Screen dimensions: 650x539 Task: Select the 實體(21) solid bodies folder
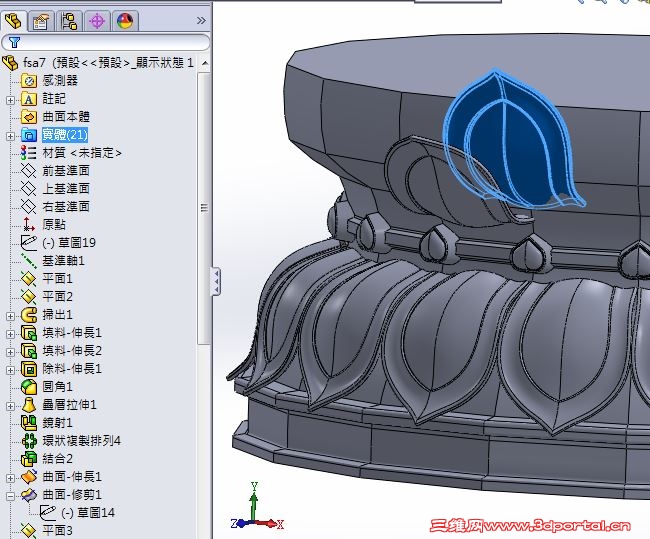click(65, 135)
